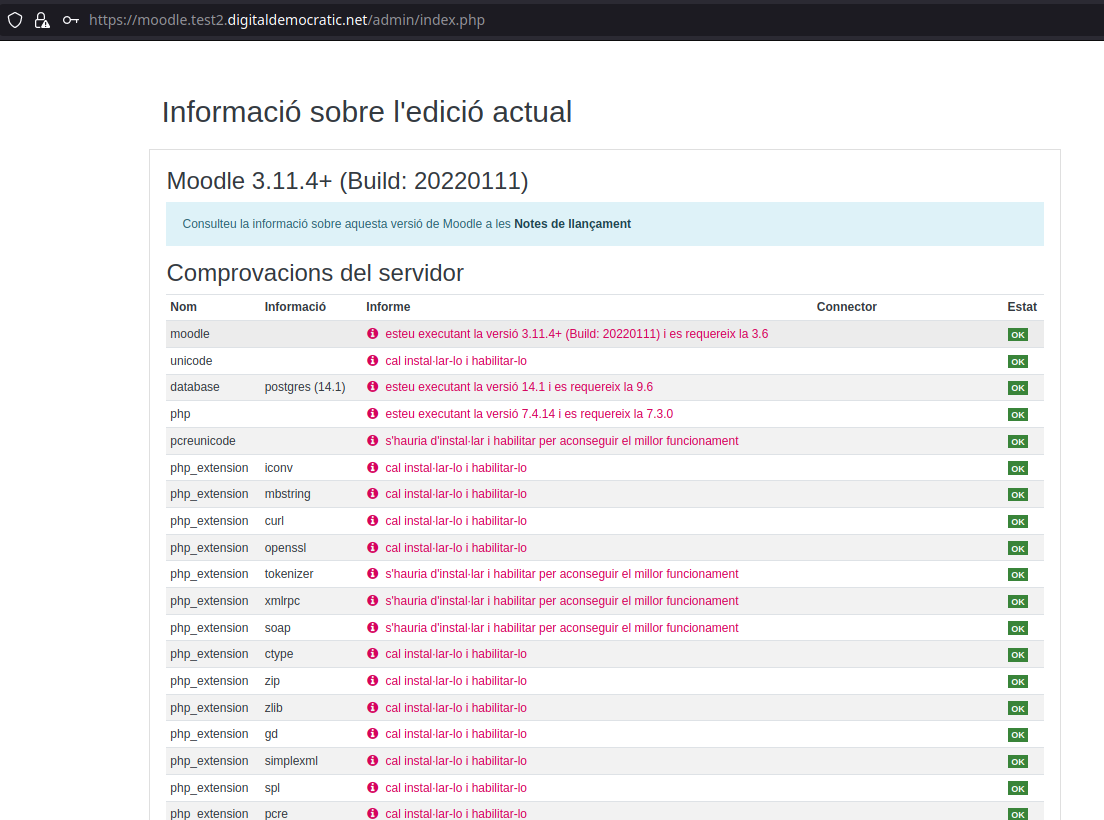
Task: Click info icon in the ctype row
Action: coord(372,654)
